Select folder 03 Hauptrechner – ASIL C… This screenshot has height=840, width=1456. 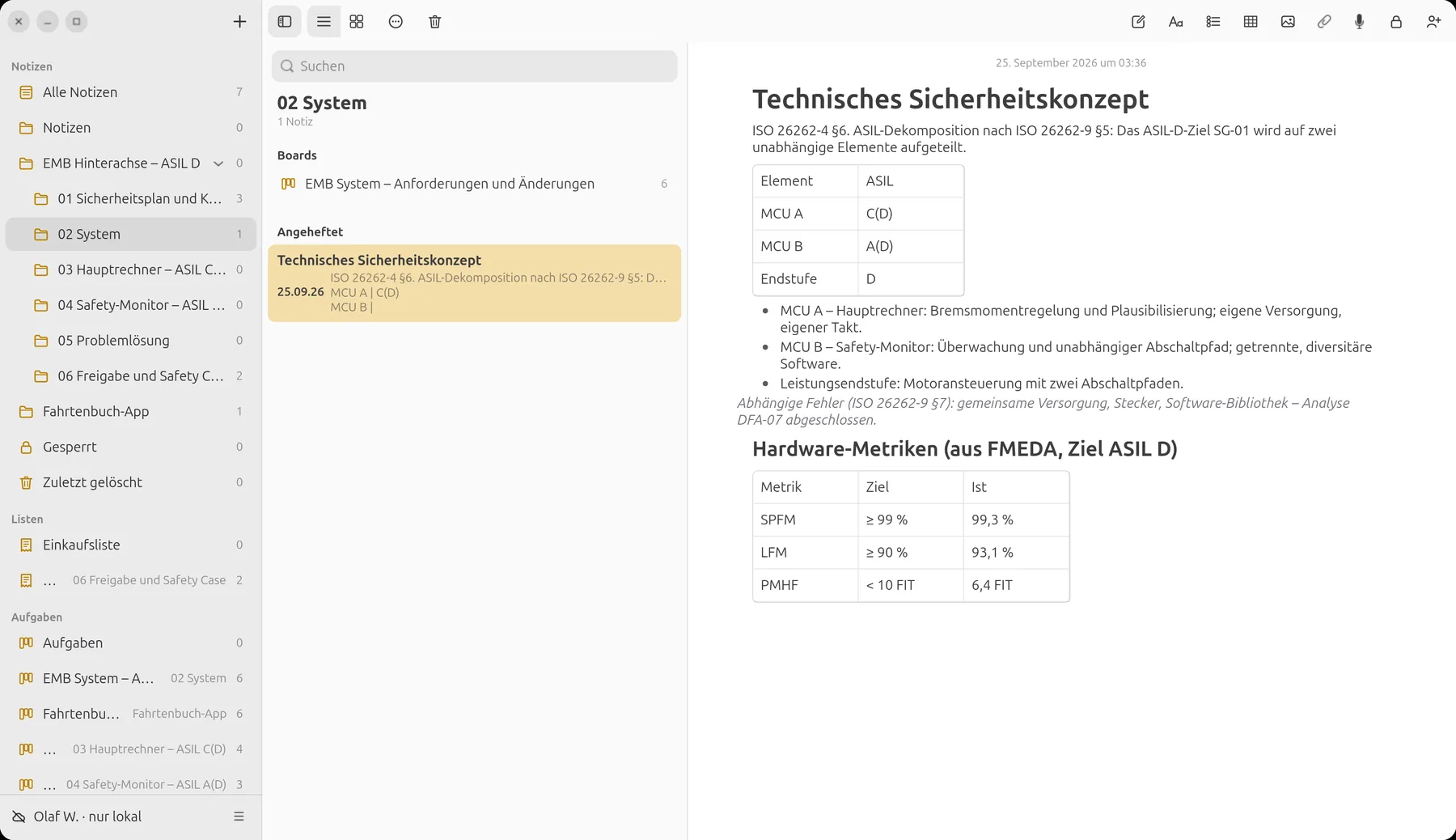click(x=131, y=269)
